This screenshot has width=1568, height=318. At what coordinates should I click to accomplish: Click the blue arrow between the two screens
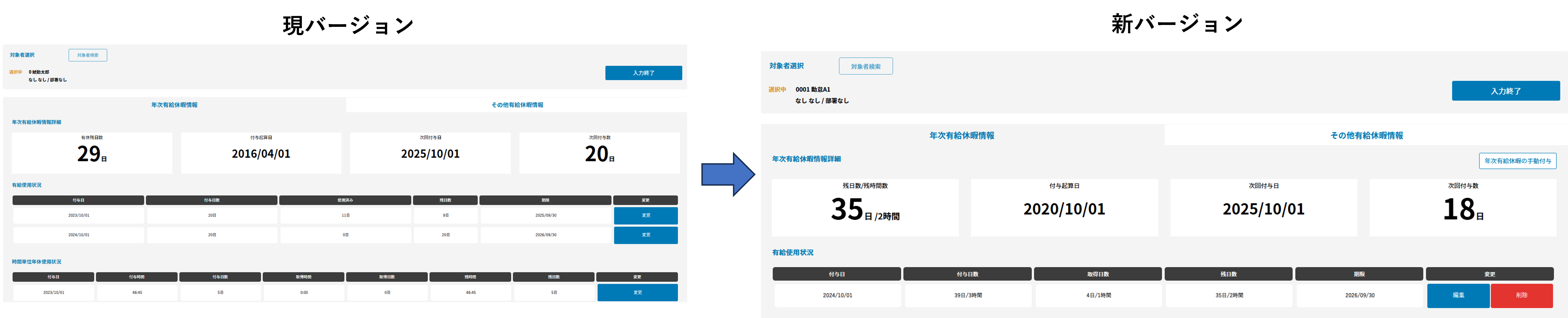[x=727, y=174]
